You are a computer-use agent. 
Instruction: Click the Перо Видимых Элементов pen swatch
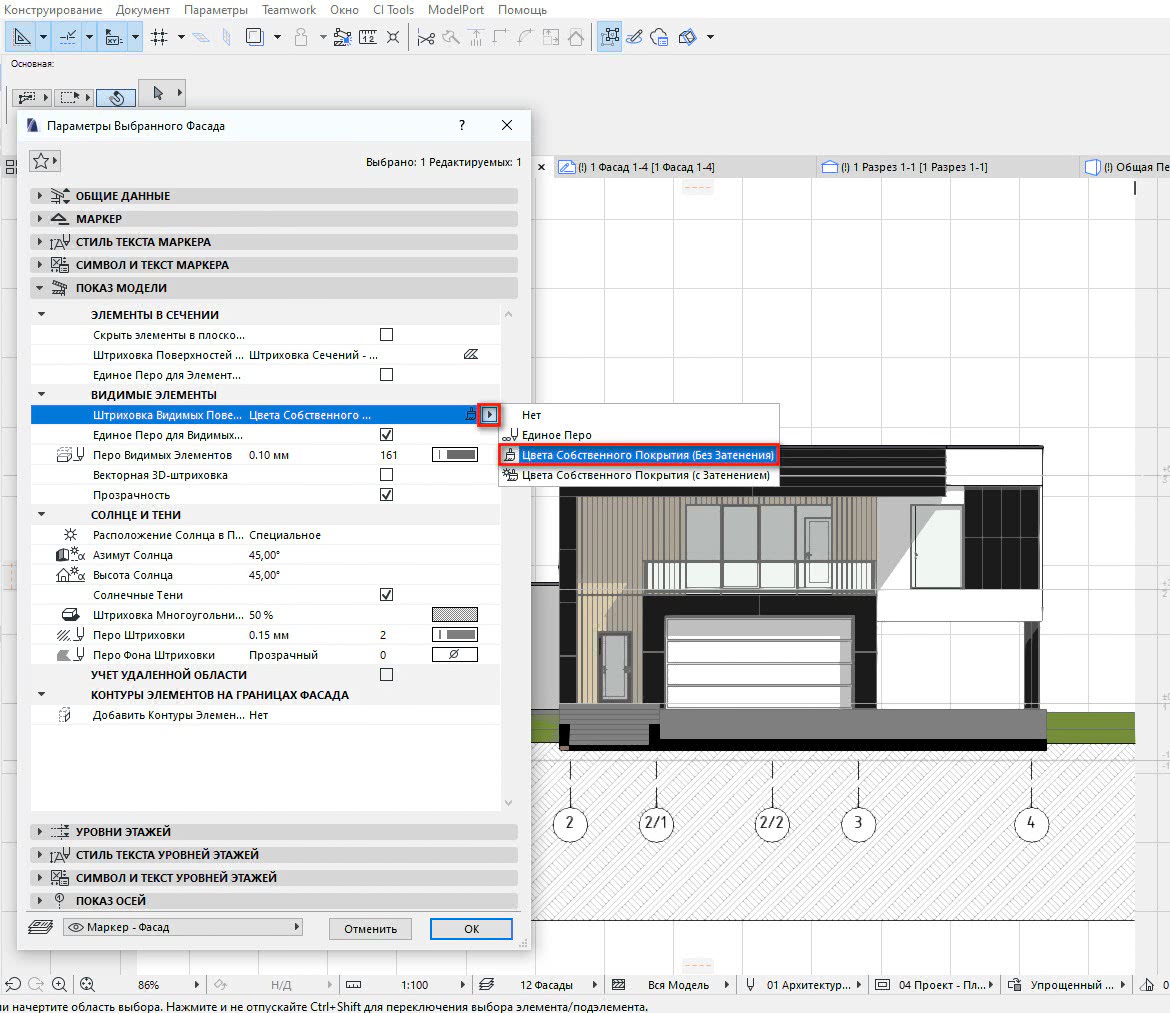455,455
